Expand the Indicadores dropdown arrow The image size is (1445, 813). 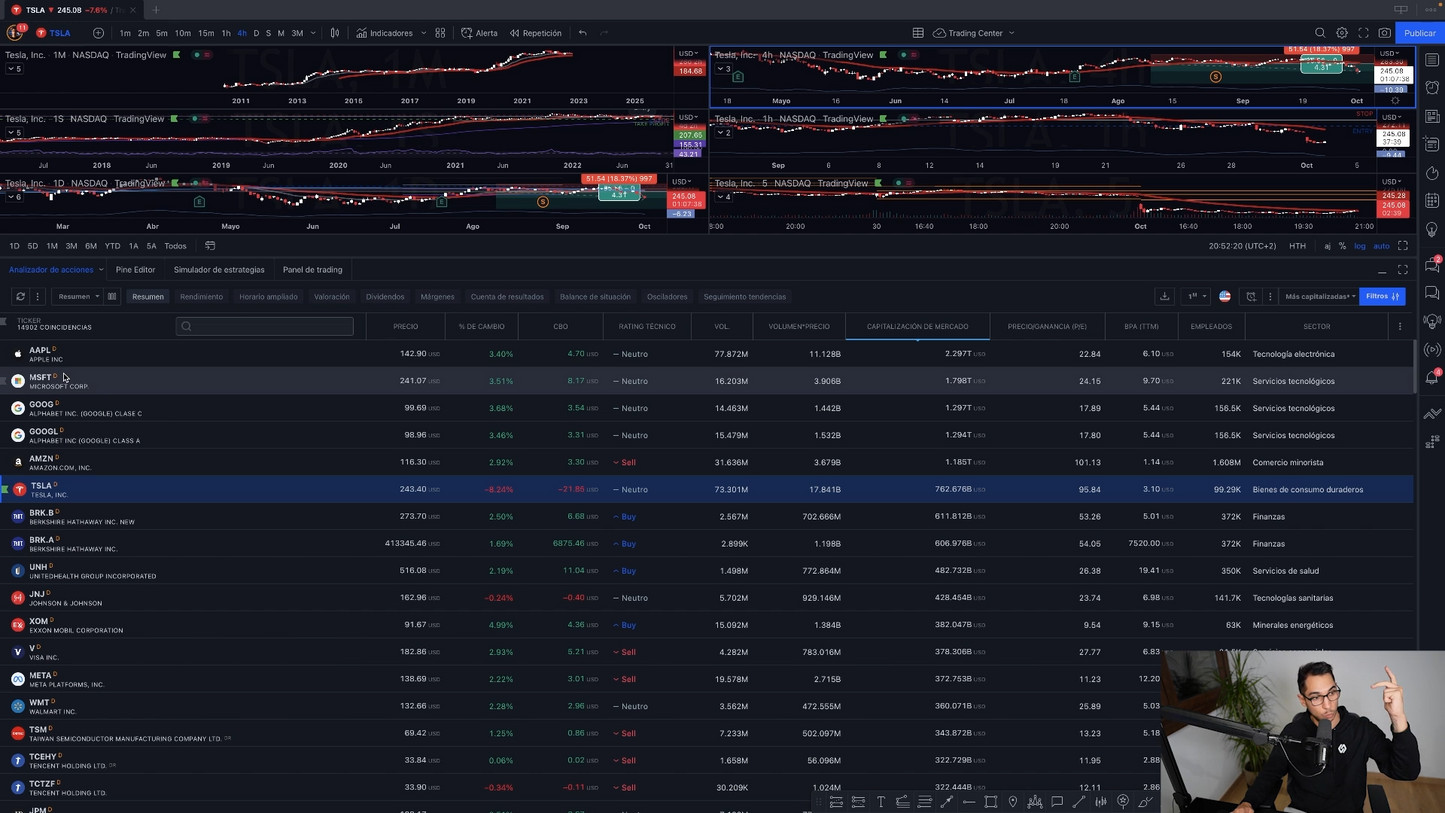coord(424,33)
